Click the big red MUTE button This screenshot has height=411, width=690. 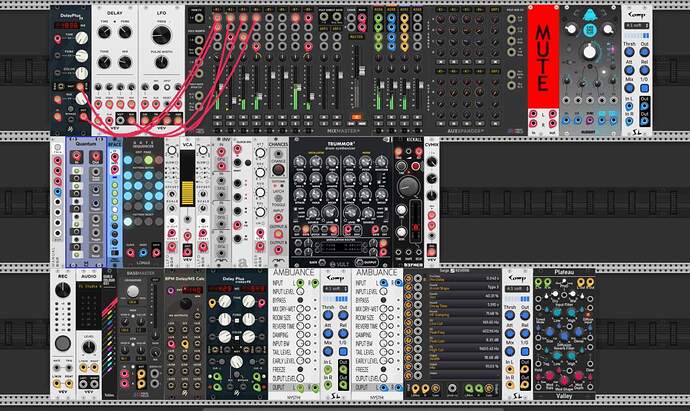click(x=543, y=57)
